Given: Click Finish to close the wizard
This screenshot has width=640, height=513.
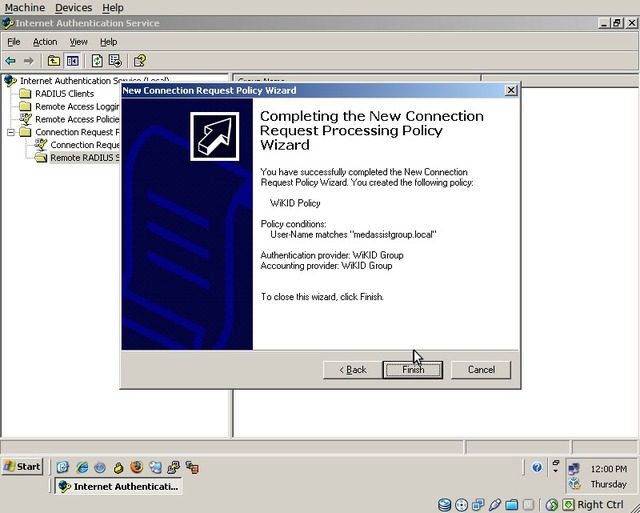Looking at the screenshot, I should tap(413, 369).
